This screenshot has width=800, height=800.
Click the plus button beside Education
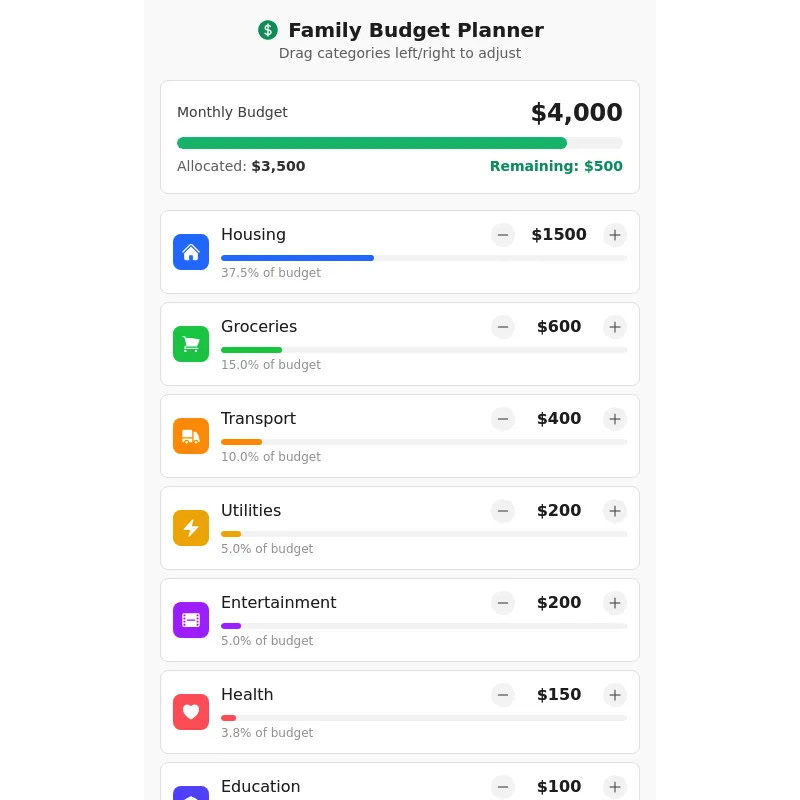615,787
